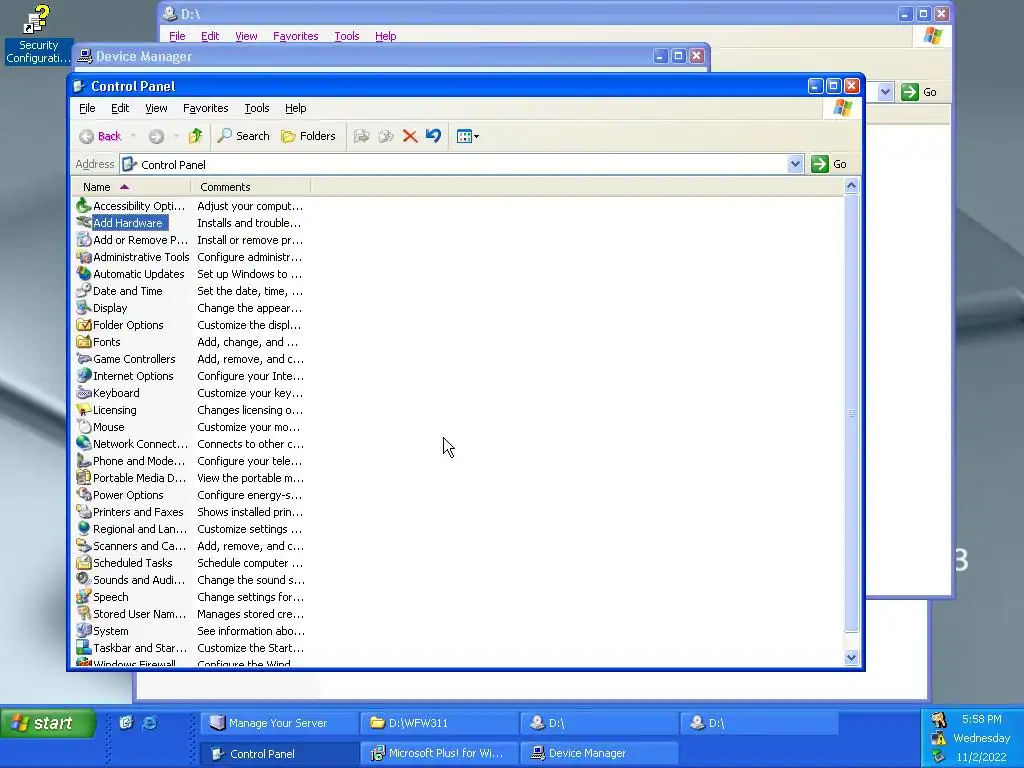This screenshot has height=768, width=1024.
Task: Click the scrollbar down arrow in list
Action: point(851,658)
